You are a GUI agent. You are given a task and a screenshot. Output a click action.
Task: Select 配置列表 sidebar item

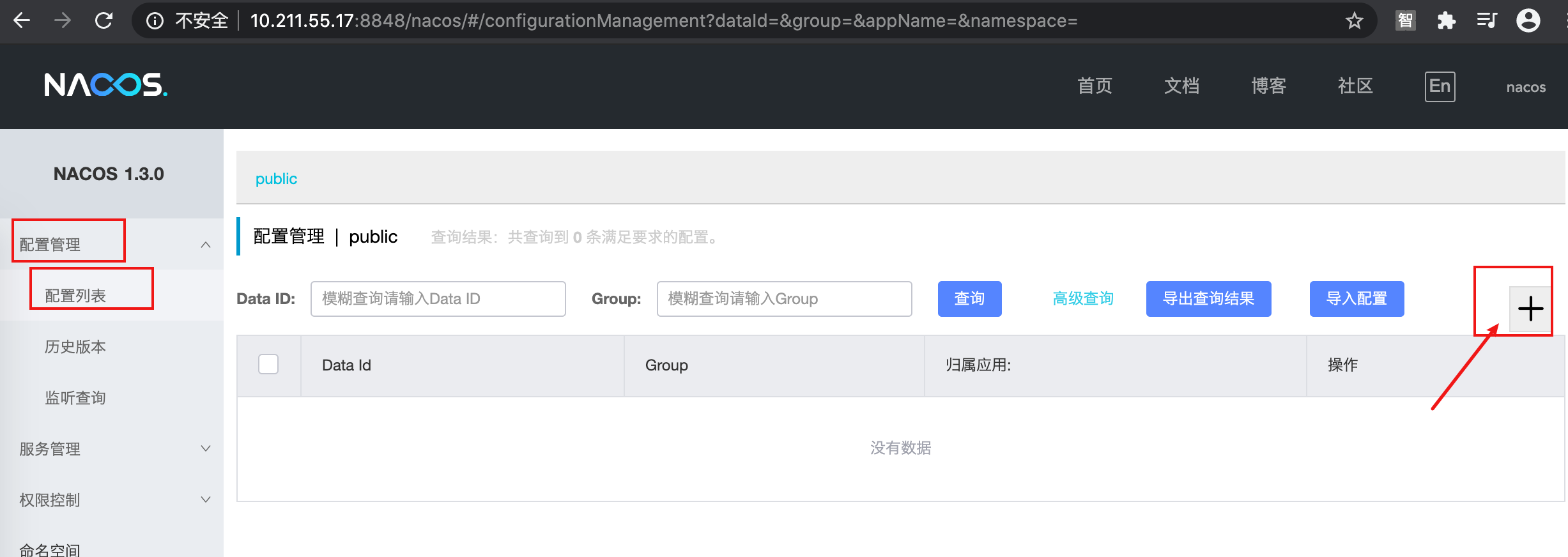(75, 296)
